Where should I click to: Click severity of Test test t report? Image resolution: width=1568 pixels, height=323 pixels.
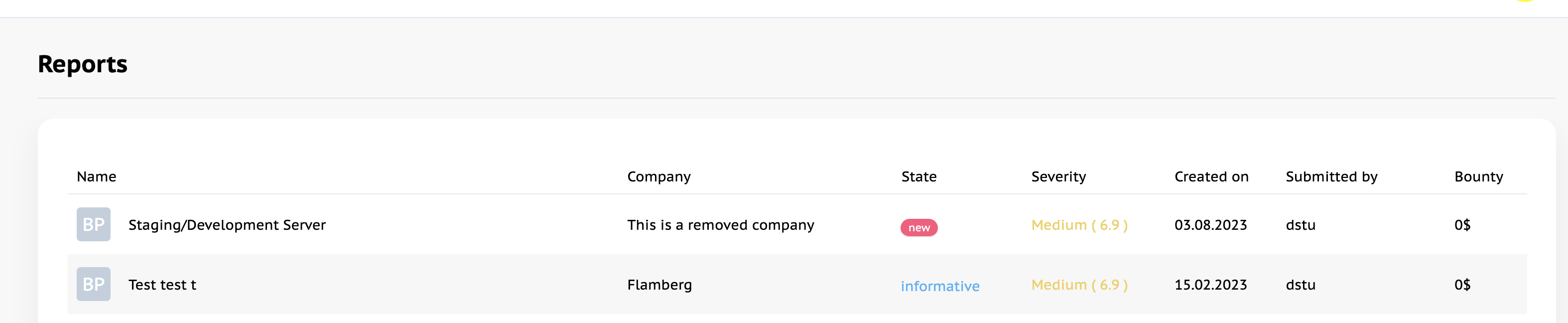(1079, 285)
